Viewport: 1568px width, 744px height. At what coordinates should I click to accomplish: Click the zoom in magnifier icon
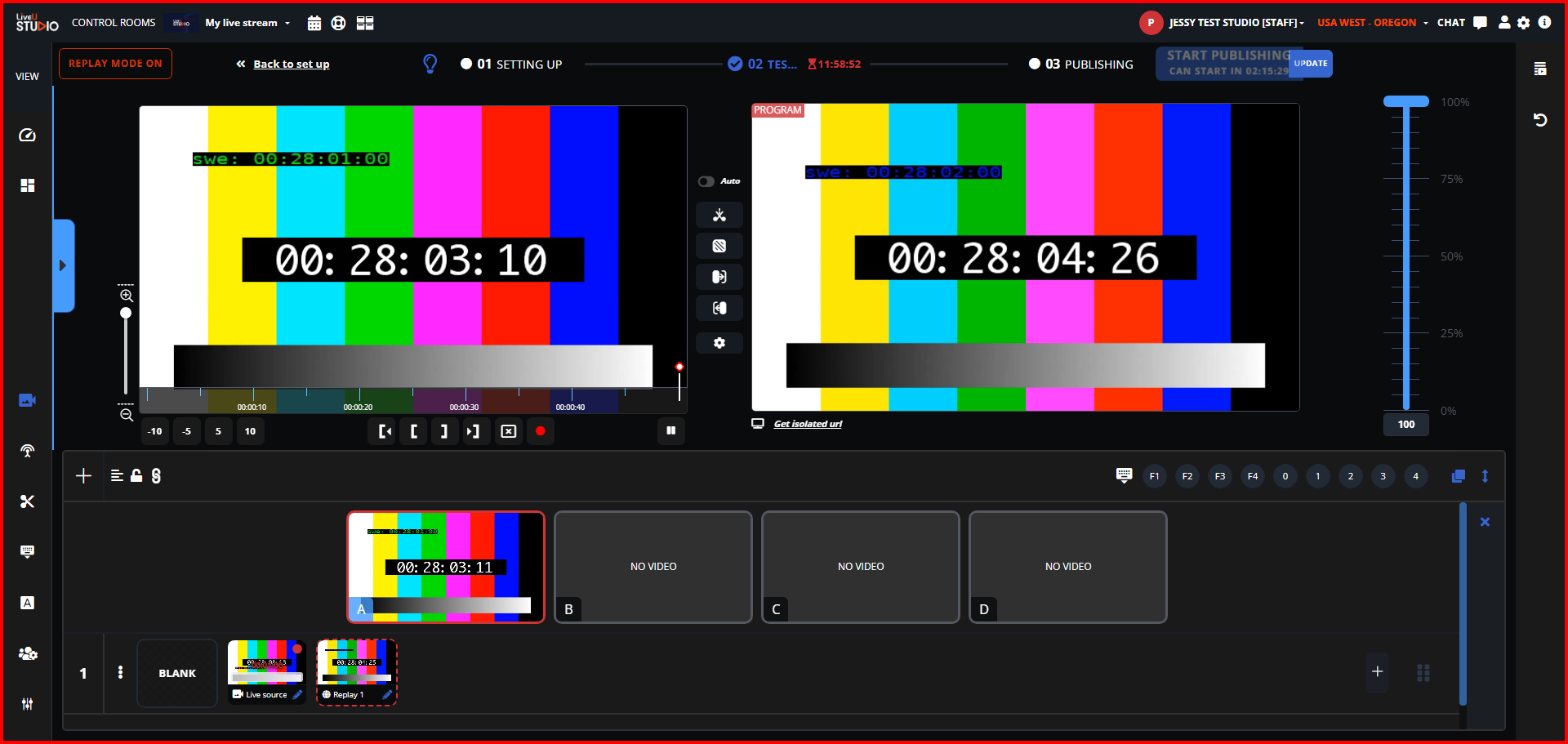(127, 296)
